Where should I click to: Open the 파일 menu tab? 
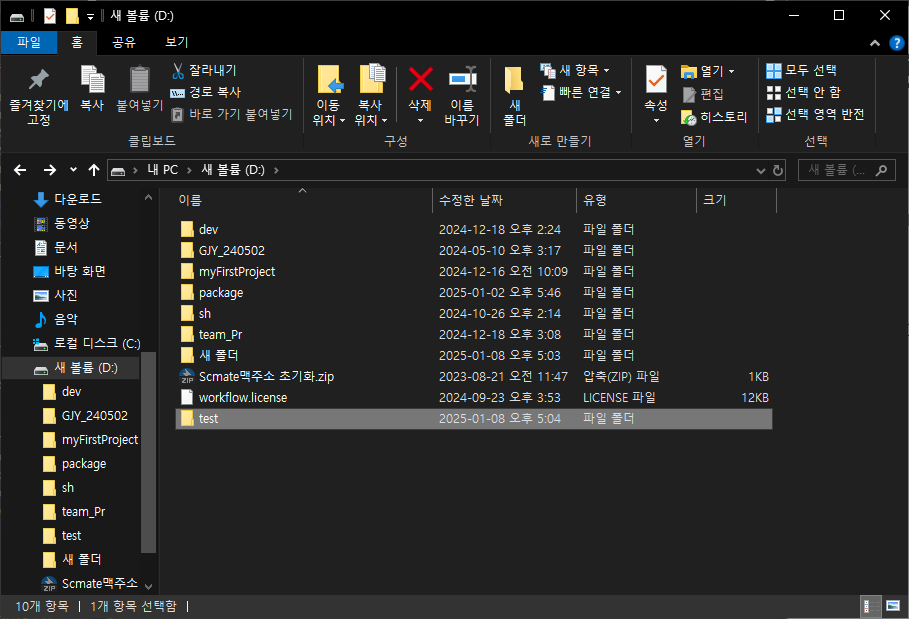29,42
